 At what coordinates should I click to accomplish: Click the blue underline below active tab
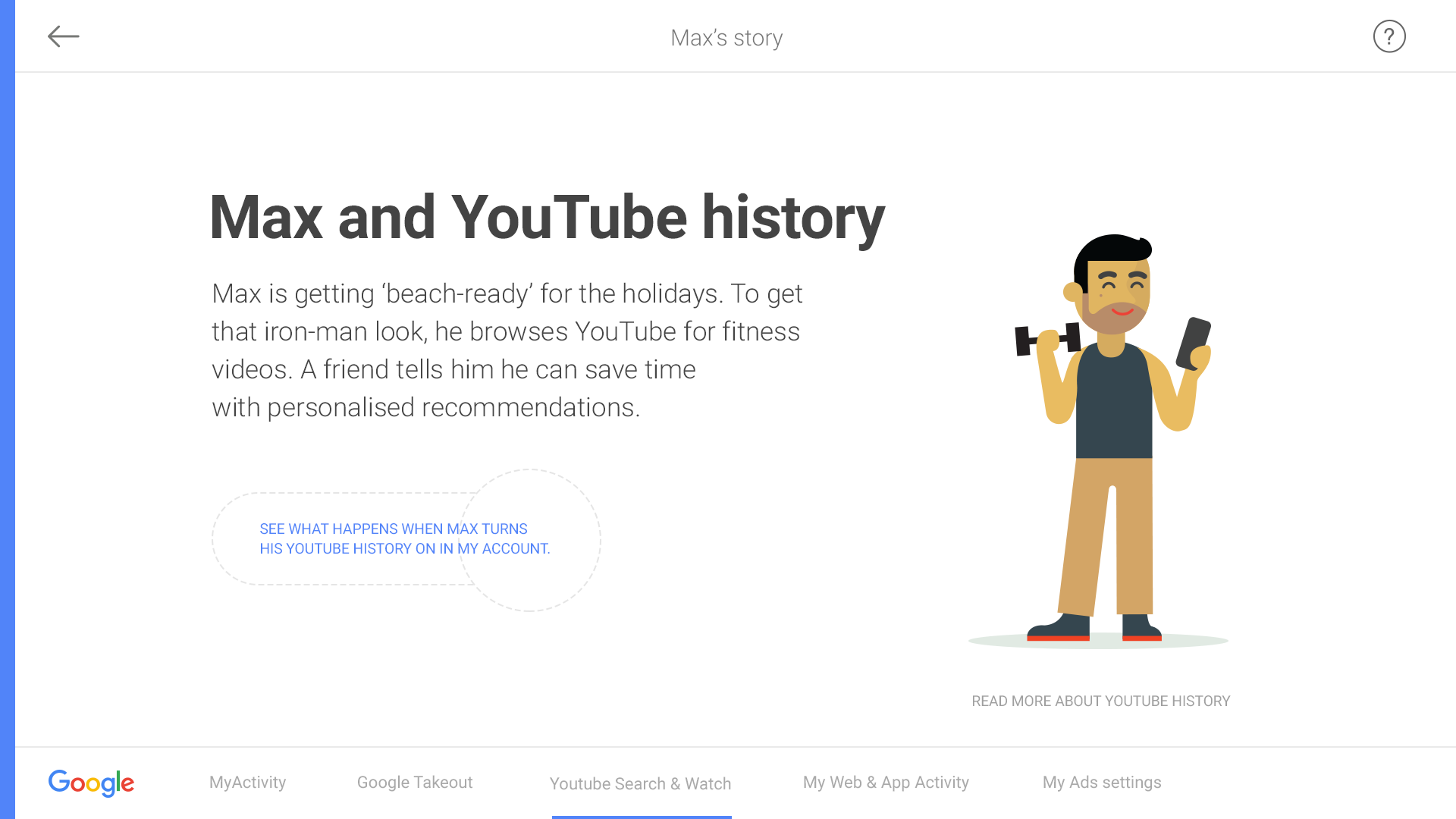[642, 817]
